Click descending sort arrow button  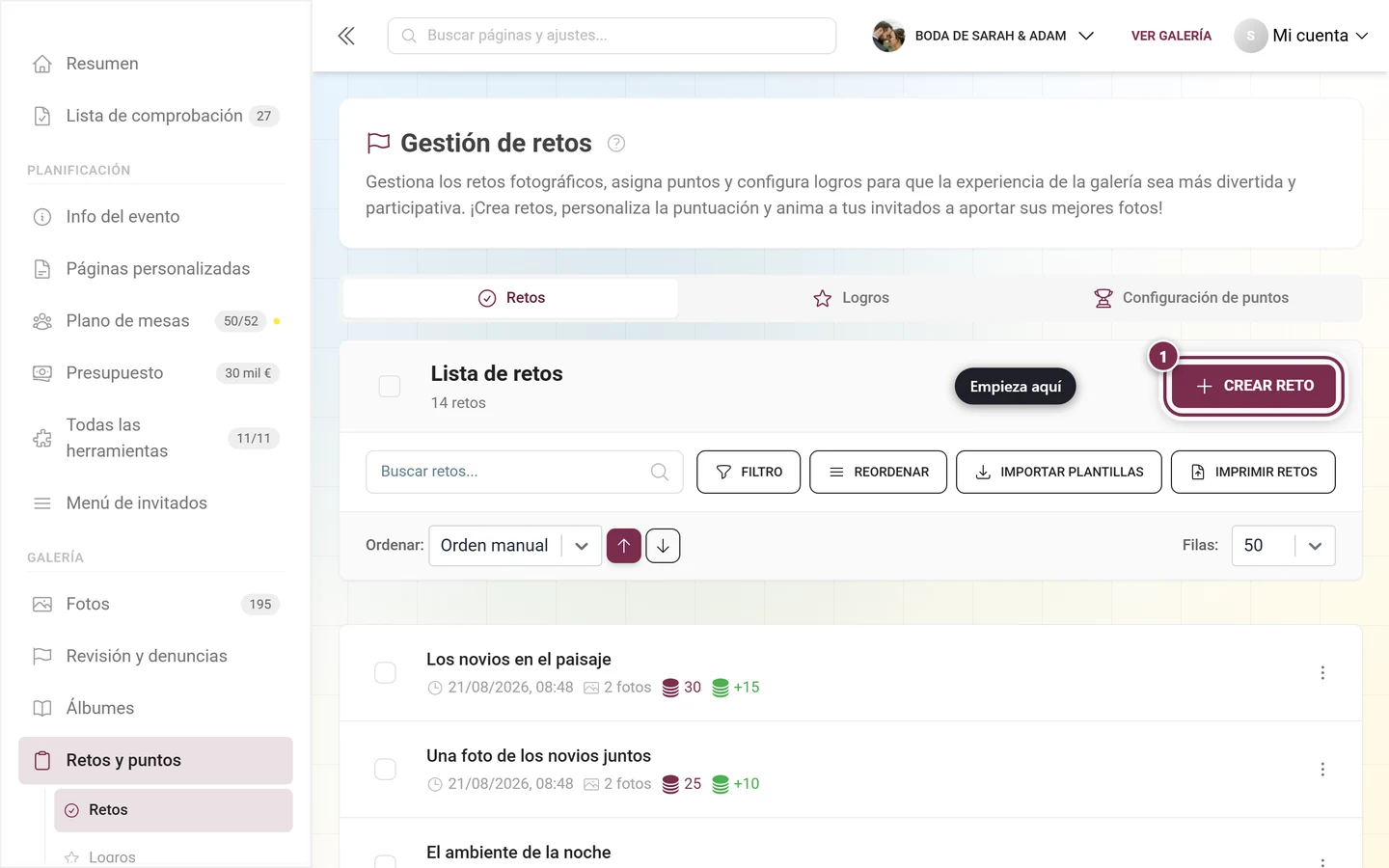663,546
